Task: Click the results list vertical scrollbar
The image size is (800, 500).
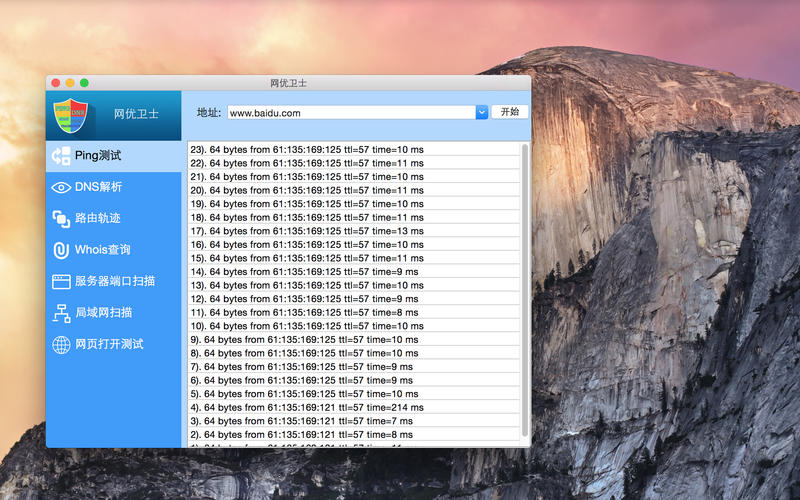Action: click(525, 290)
